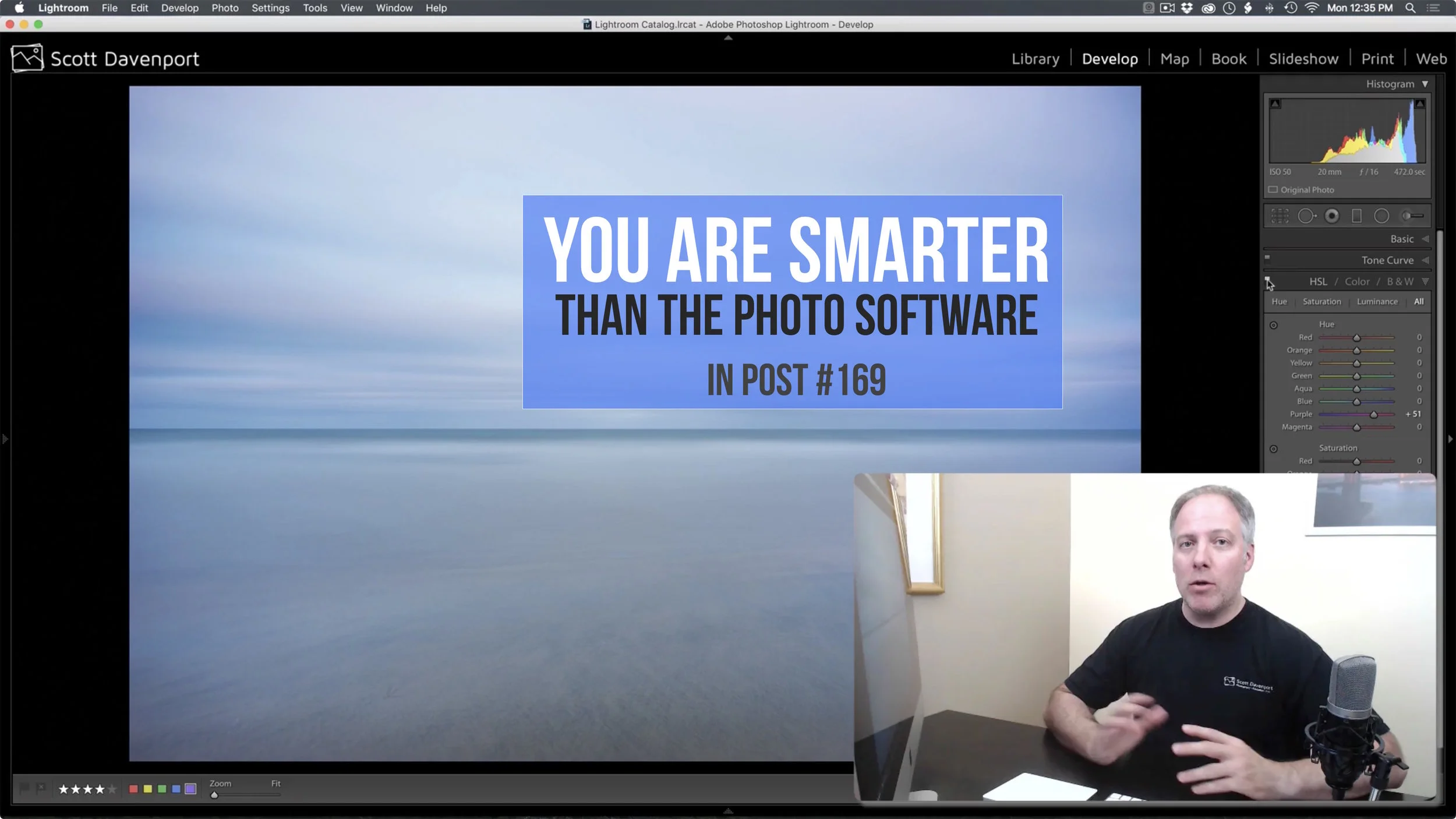The image size is (1456, 819).
Task: Select the Spot Removal tool
Action: pos(1306,216)
